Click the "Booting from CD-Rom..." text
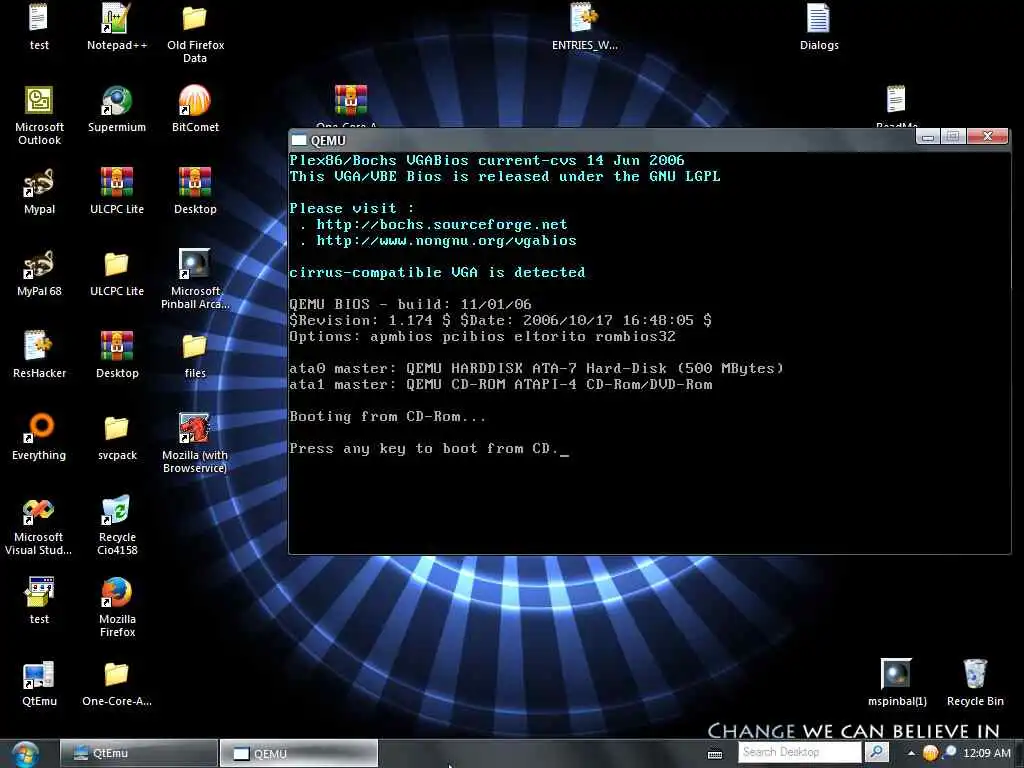This screenshot has width=1024, height=768. coord(387,417)
